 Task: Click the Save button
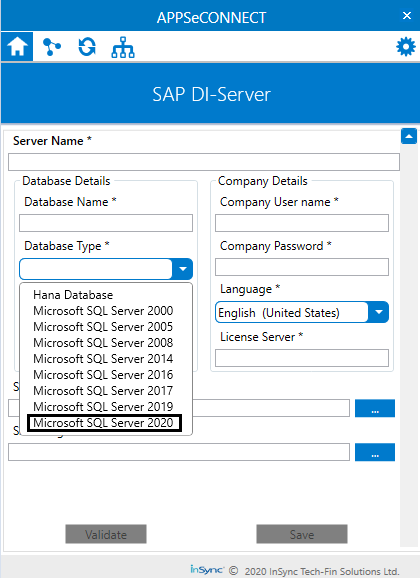click(302, 534)
